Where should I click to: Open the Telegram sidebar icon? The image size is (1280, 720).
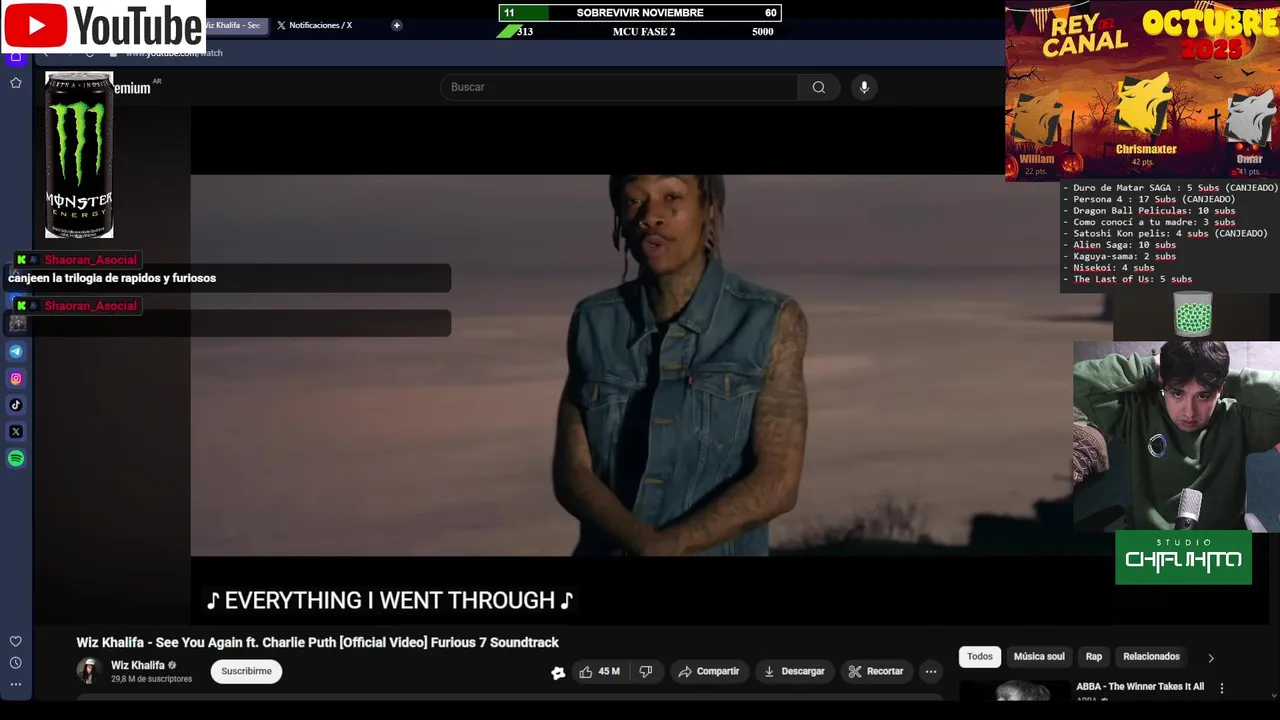pyautogui.click(x=16, y=351)
